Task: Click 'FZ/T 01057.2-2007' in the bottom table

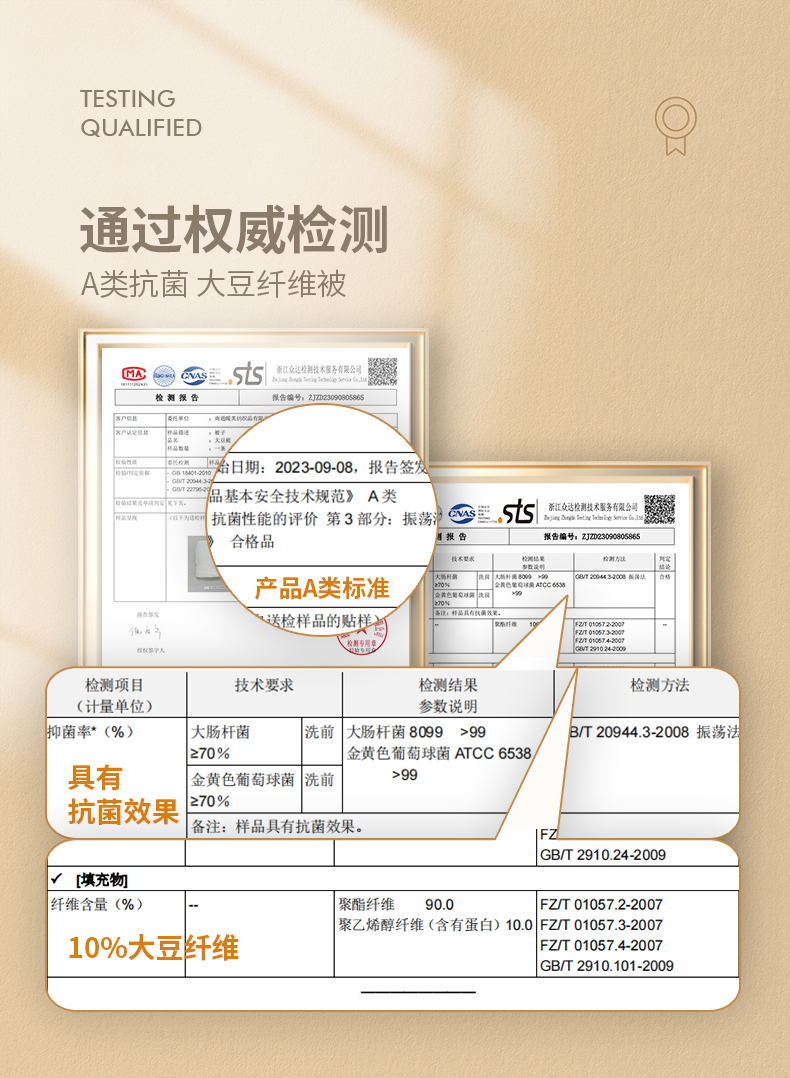Action: coord(602,904)
